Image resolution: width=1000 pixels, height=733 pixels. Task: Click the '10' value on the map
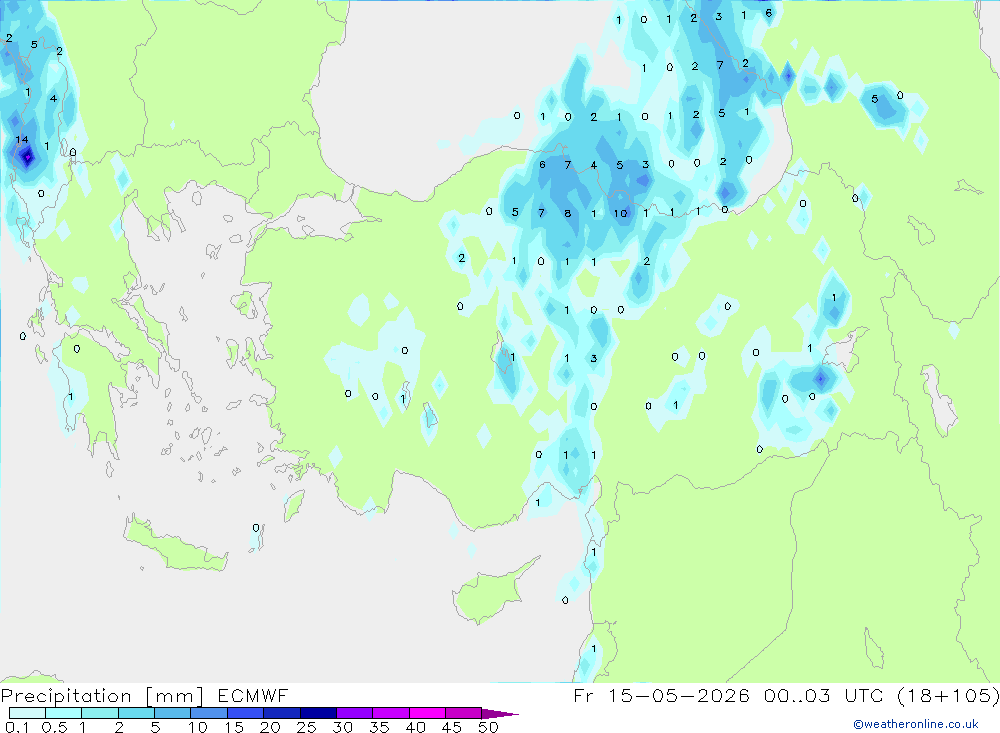(x=621, y=213)
